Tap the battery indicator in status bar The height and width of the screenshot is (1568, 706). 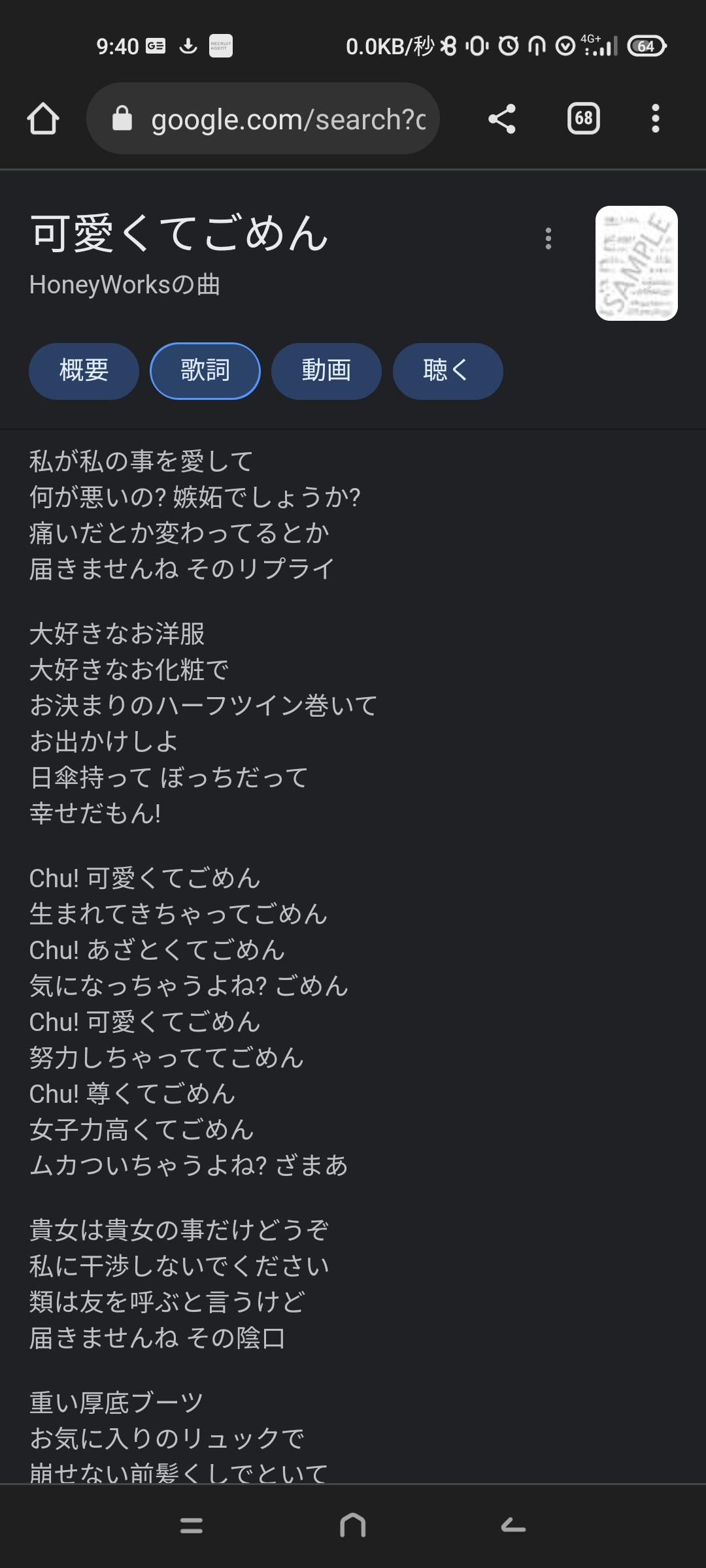[647, 46]
